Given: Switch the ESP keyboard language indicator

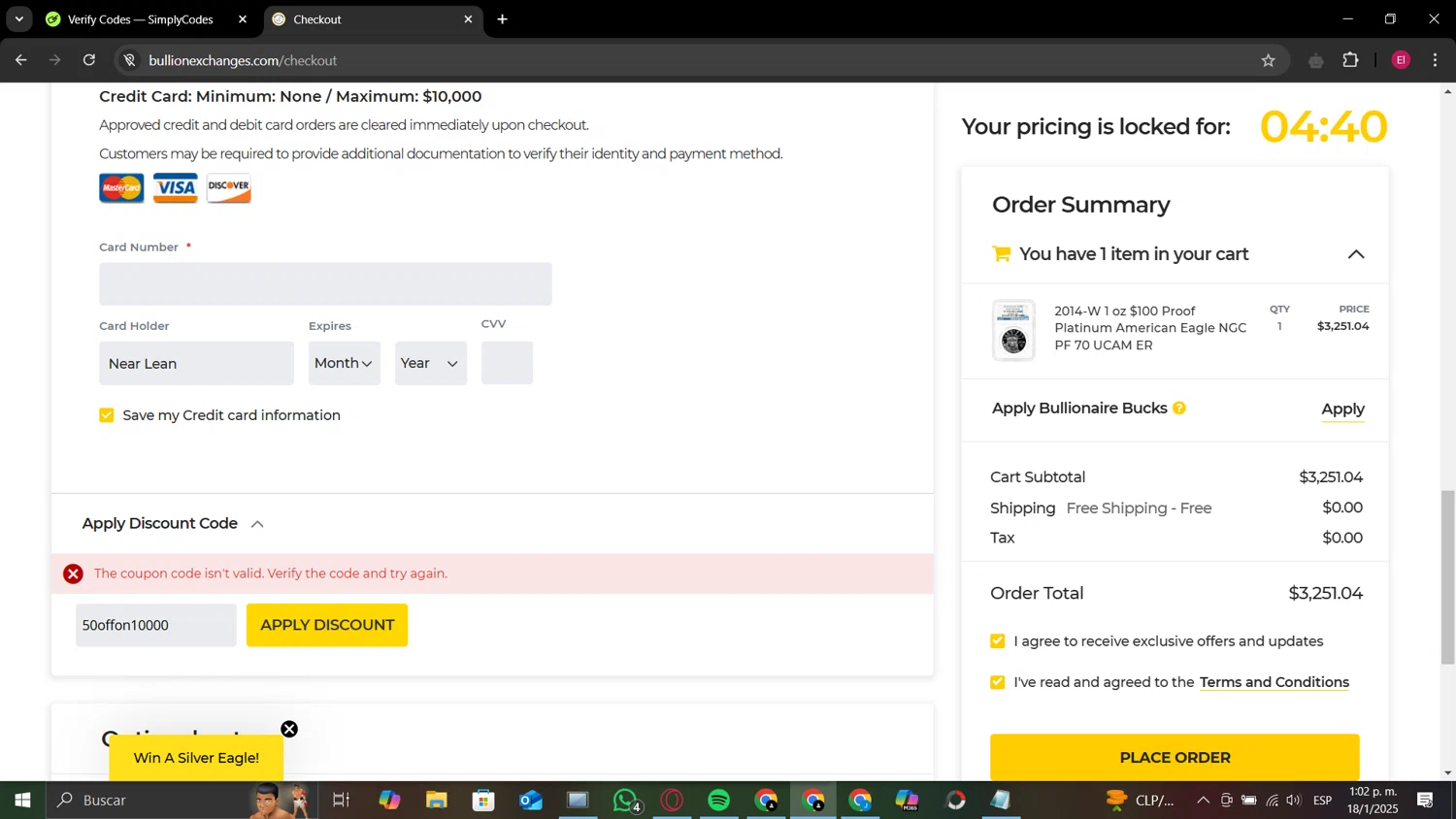Looking at the screenshot, I should click(x=1323, y=801).
